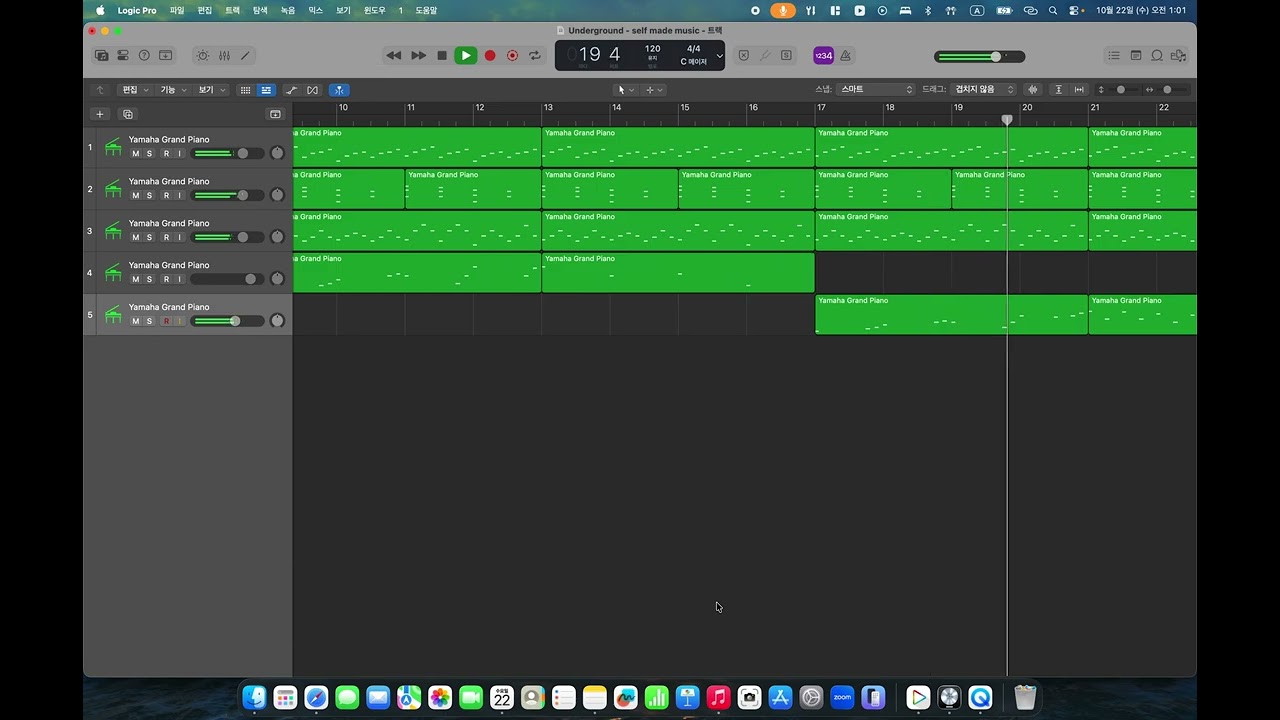Open the Note Pads panel
Viewport: 1280px width, 720px height.
1135,56
